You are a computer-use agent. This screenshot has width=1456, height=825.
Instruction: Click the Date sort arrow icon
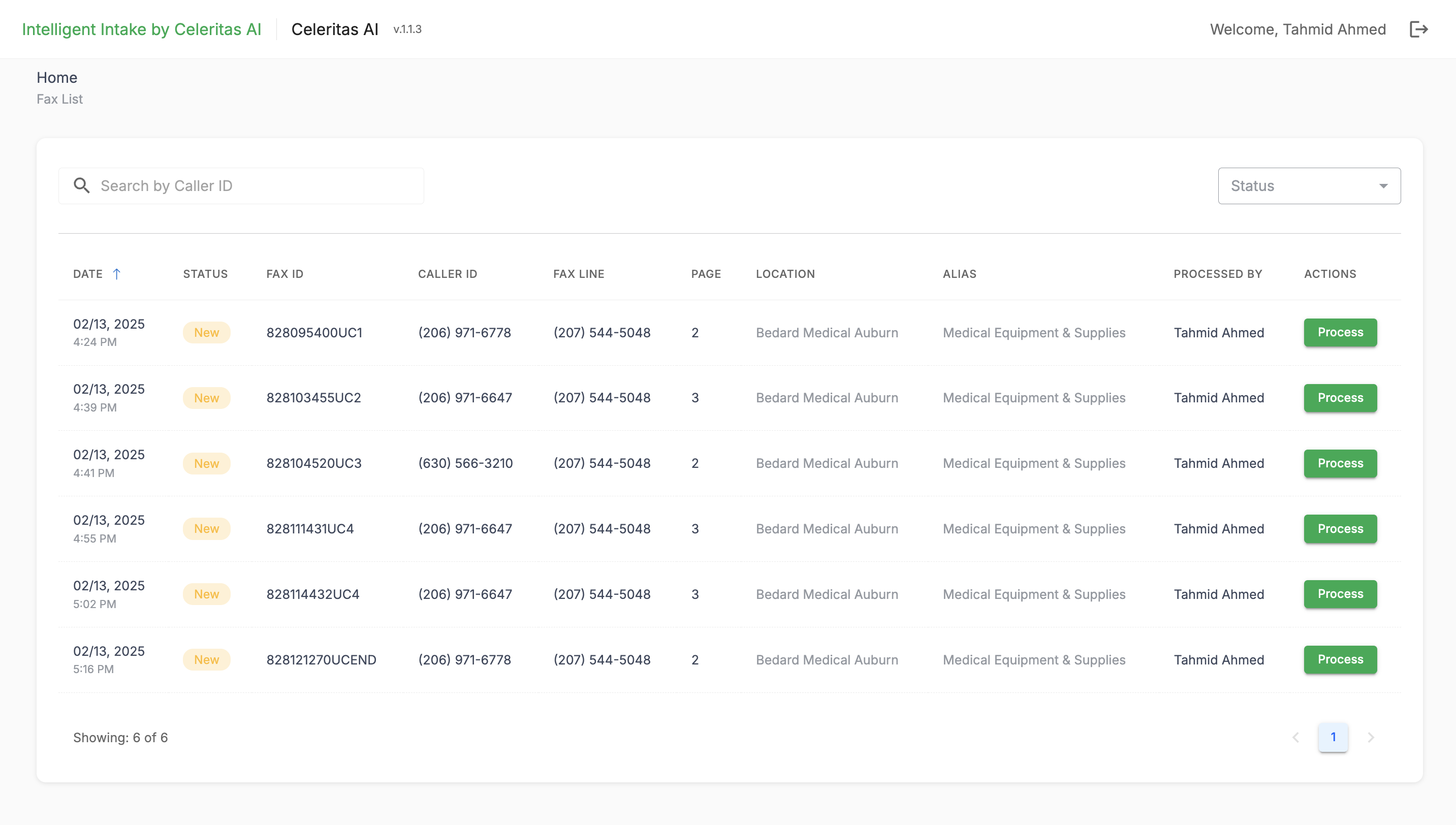point(117,274)
